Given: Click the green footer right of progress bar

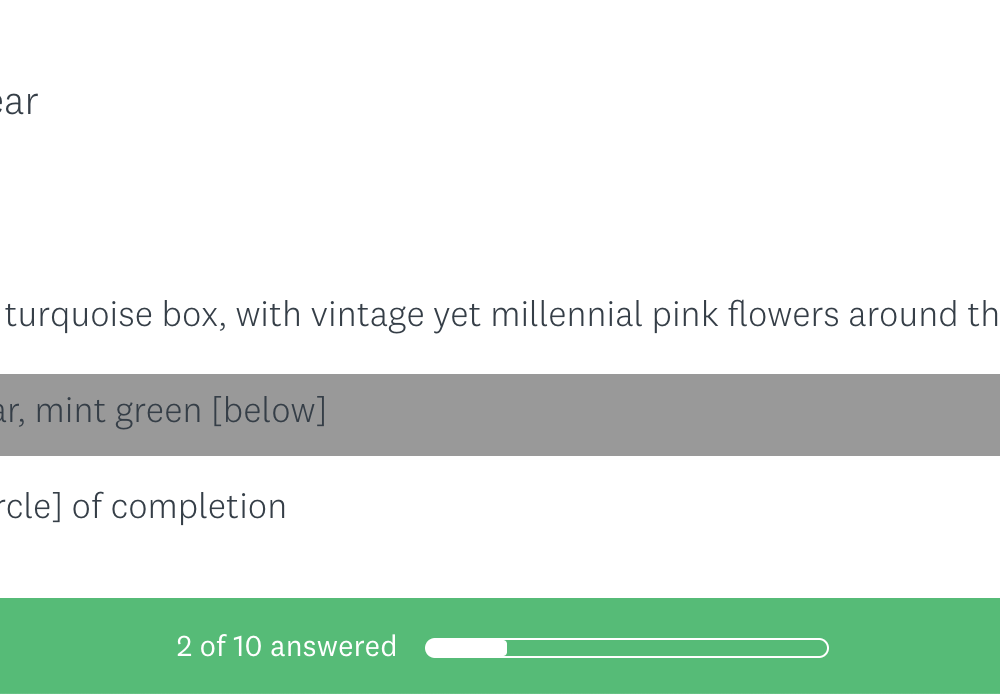Looking at the screenshot, I should click(x=915, y=646).
